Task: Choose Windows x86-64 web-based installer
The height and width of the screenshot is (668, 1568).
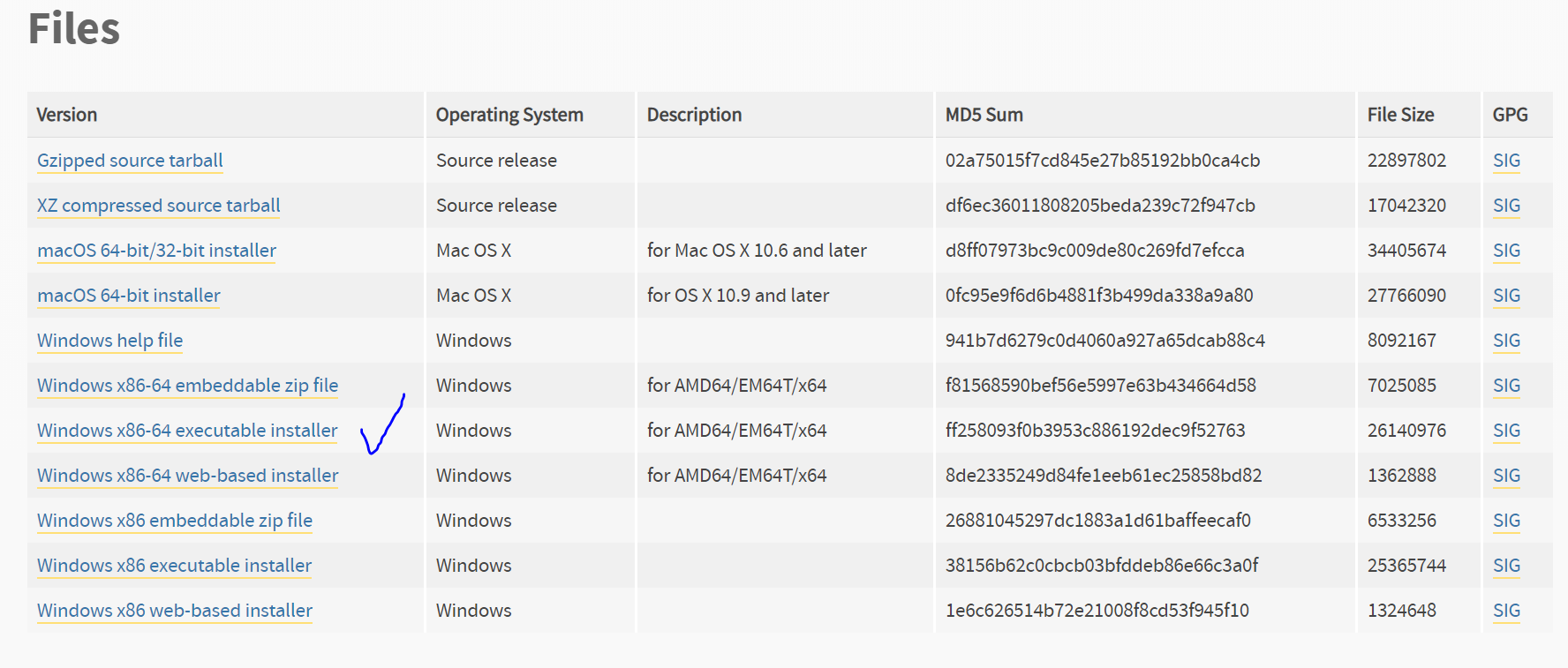Action: [188, 476]
